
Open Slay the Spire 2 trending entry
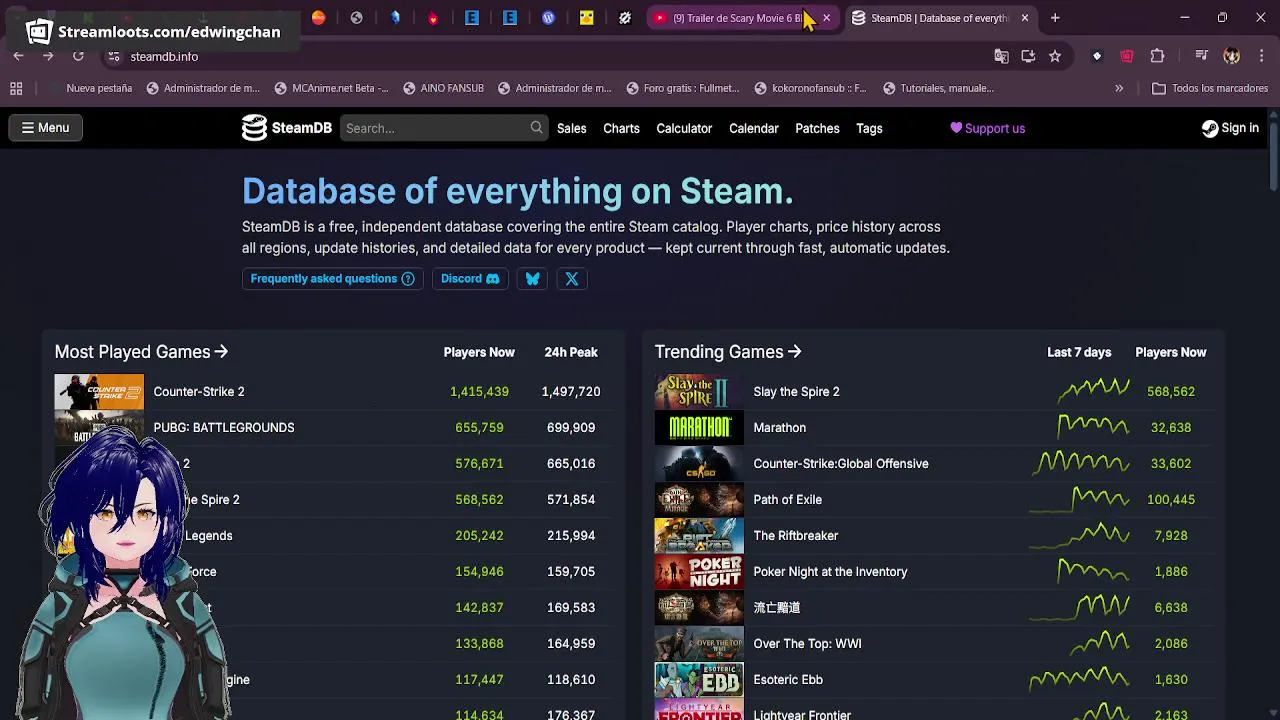(796, 392)
